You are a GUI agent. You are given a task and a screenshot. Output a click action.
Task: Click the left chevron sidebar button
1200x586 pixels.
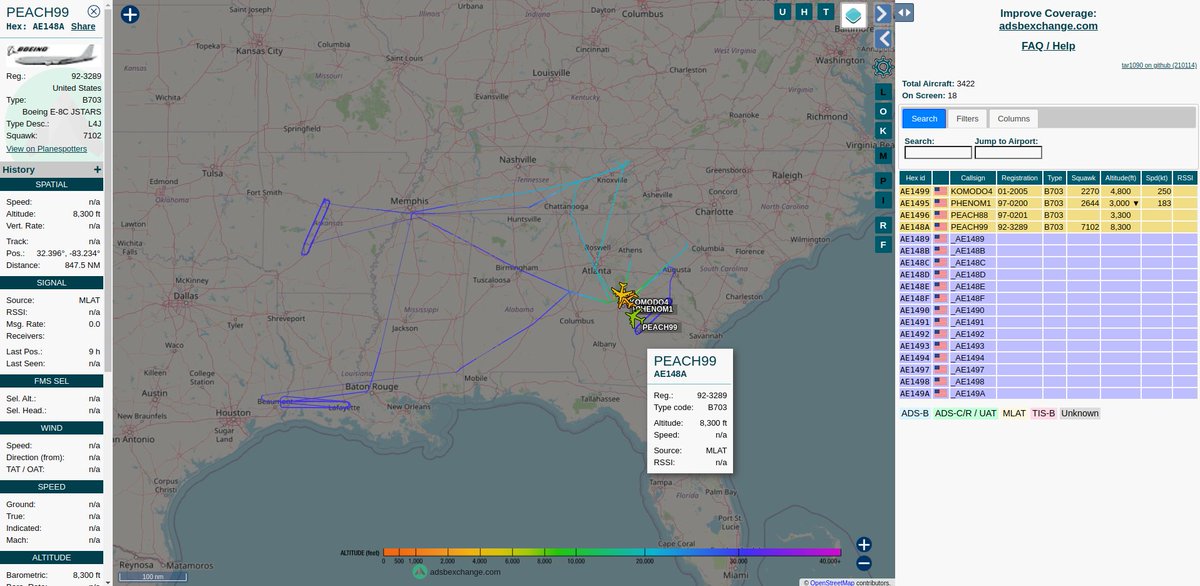point(883,39)
